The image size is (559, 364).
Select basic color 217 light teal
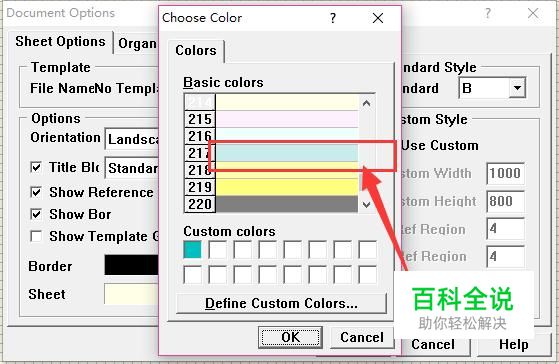[x=287, y=153]
